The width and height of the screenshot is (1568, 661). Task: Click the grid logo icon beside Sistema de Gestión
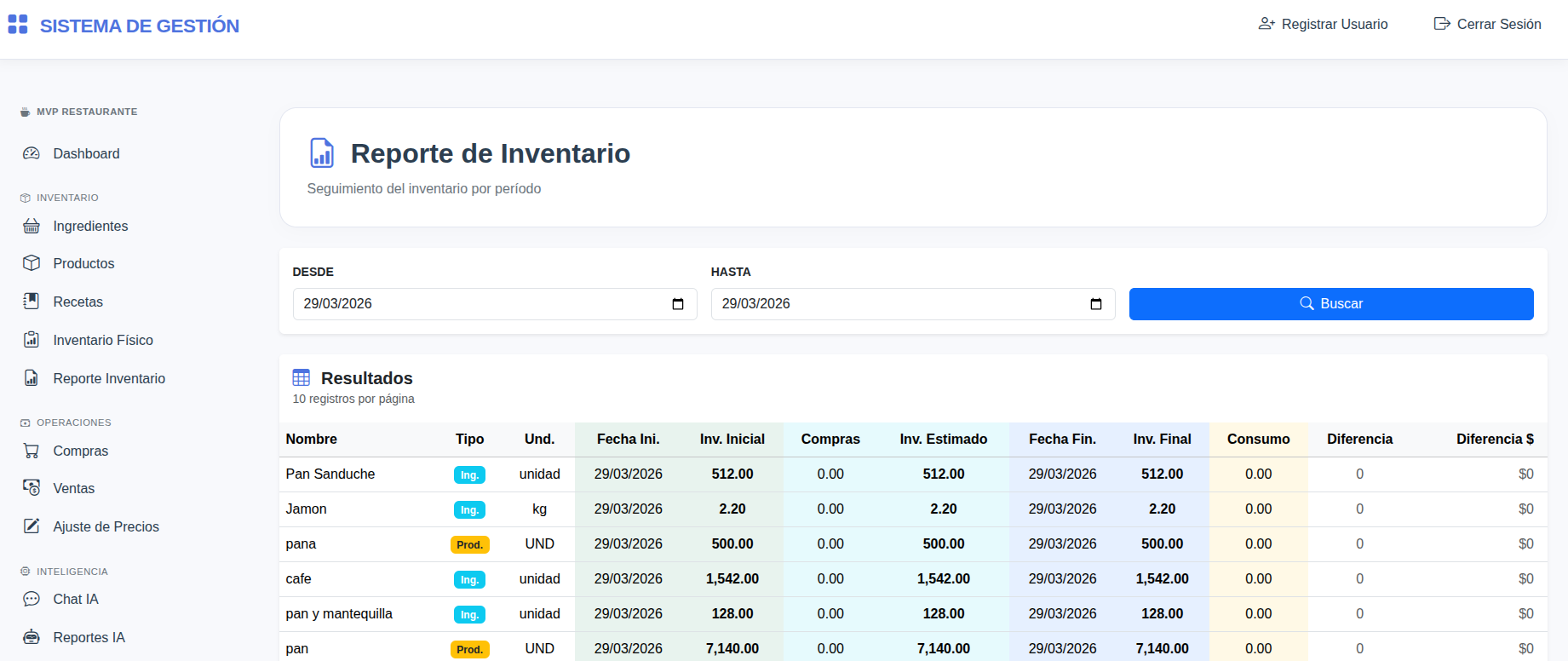coord(18,24)
